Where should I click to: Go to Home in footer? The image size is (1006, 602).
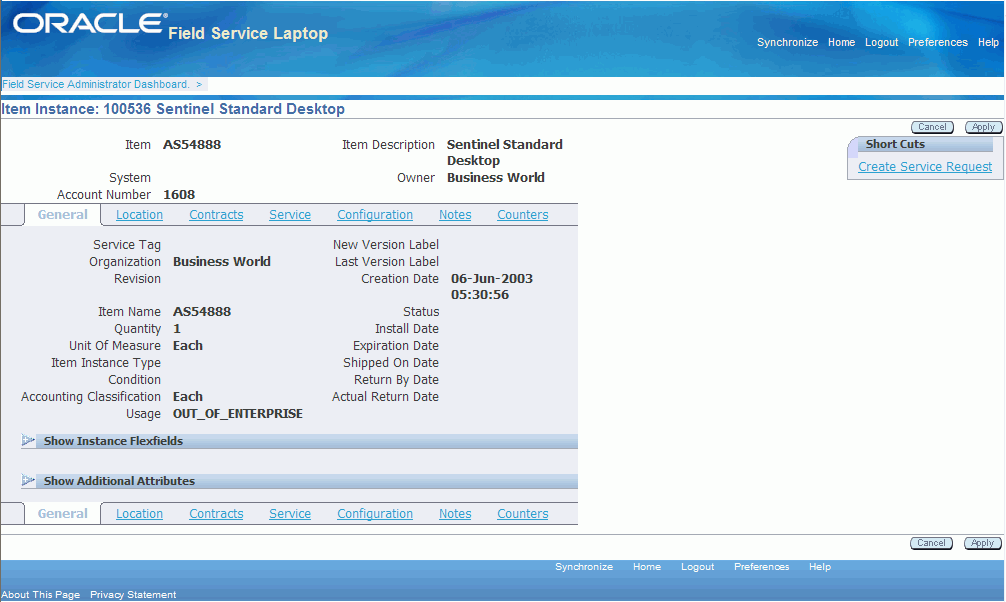coord(647,567)
